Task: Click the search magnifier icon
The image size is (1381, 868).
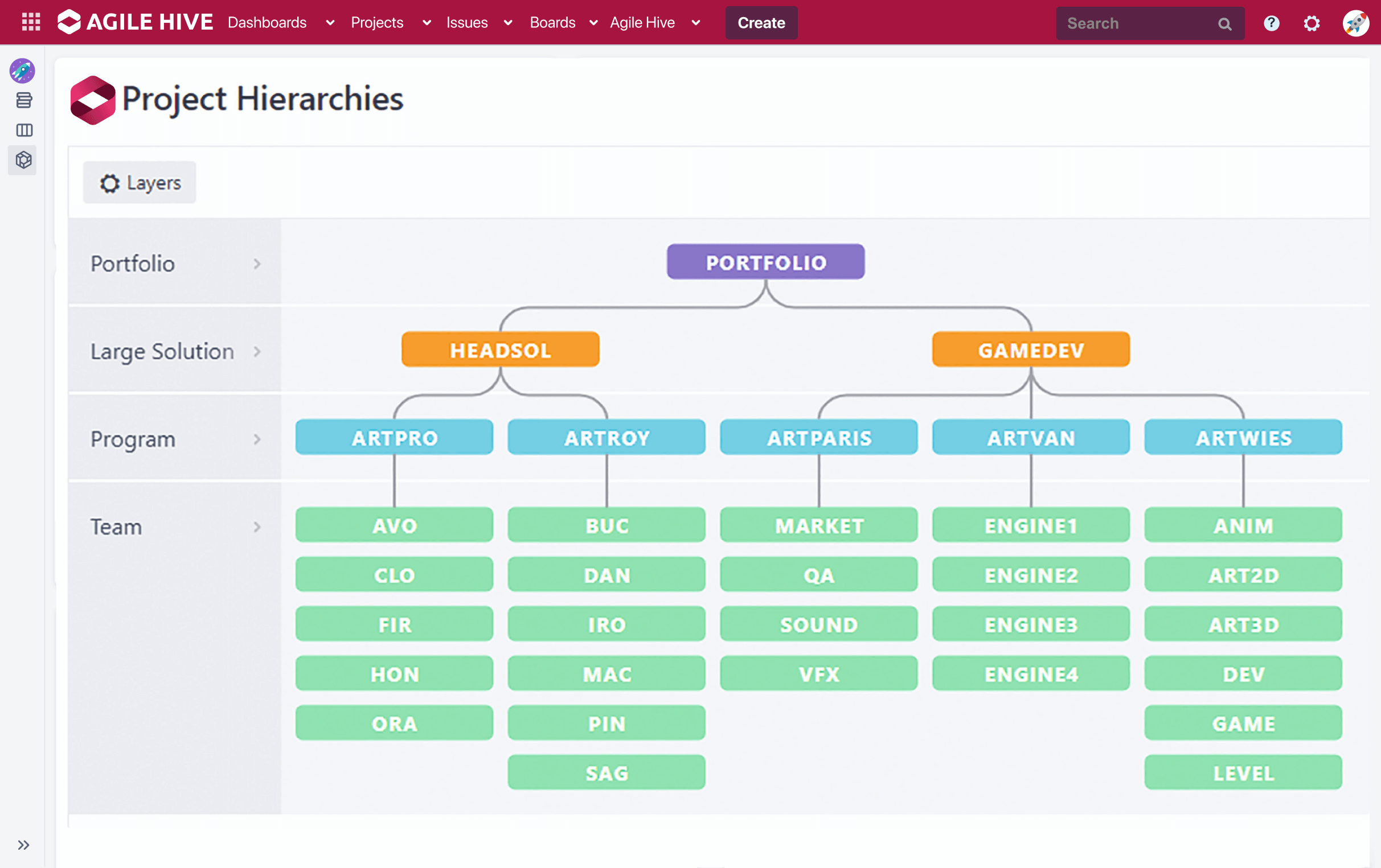Action: 1224,23
